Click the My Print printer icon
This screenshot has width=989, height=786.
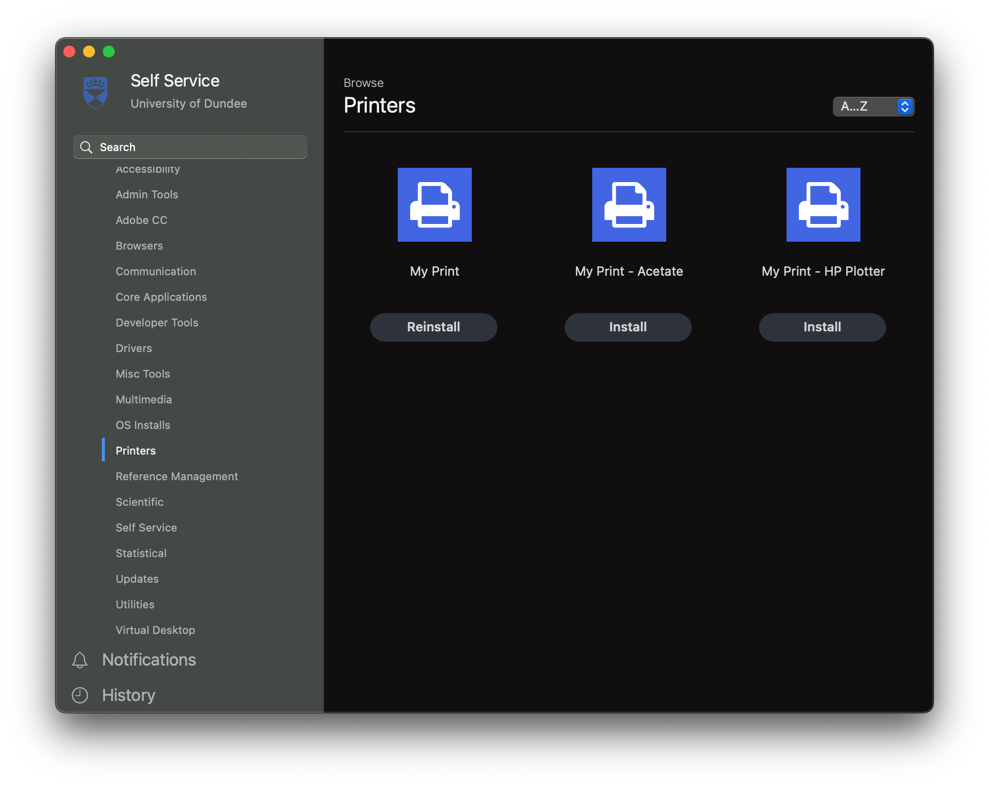point(434,204)
